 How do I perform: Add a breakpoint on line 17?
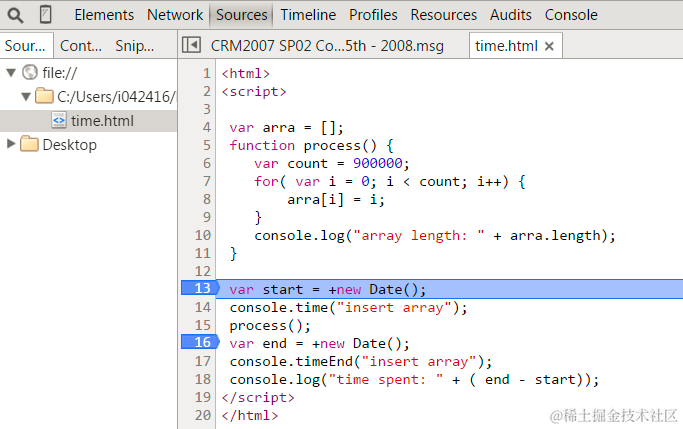click(203, 361)
